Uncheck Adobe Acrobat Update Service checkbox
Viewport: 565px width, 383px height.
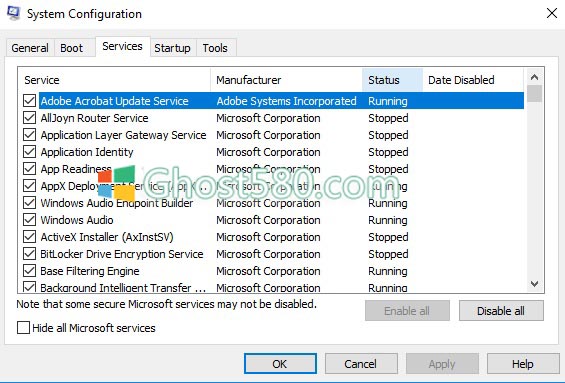pyautogui.click(x=30, y=101)
